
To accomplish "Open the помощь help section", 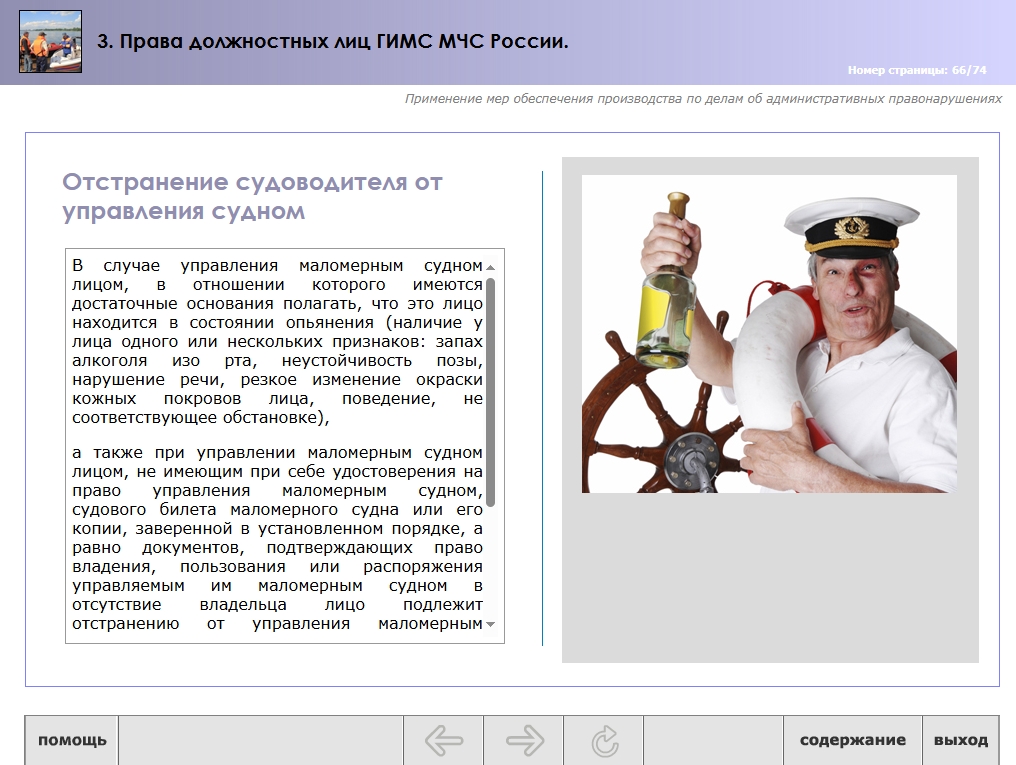I will pyautogui.click(x=72, y=741).
